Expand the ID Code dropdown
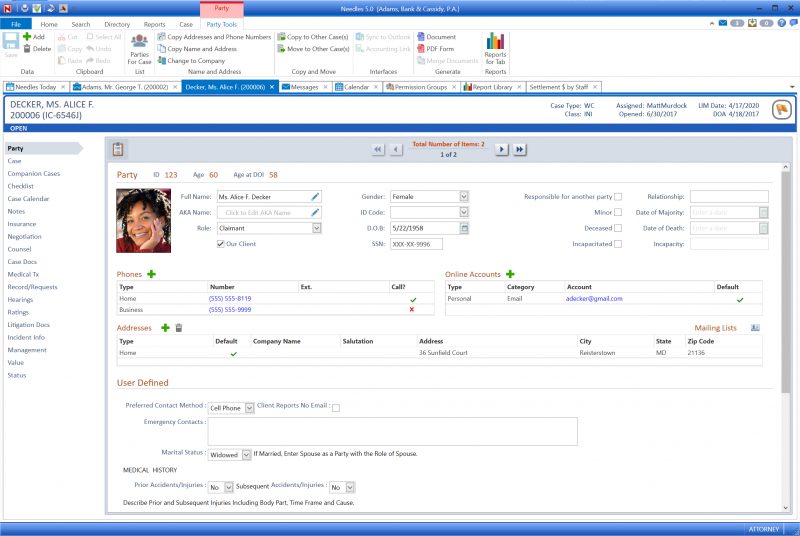 click(x=464, y=213)
